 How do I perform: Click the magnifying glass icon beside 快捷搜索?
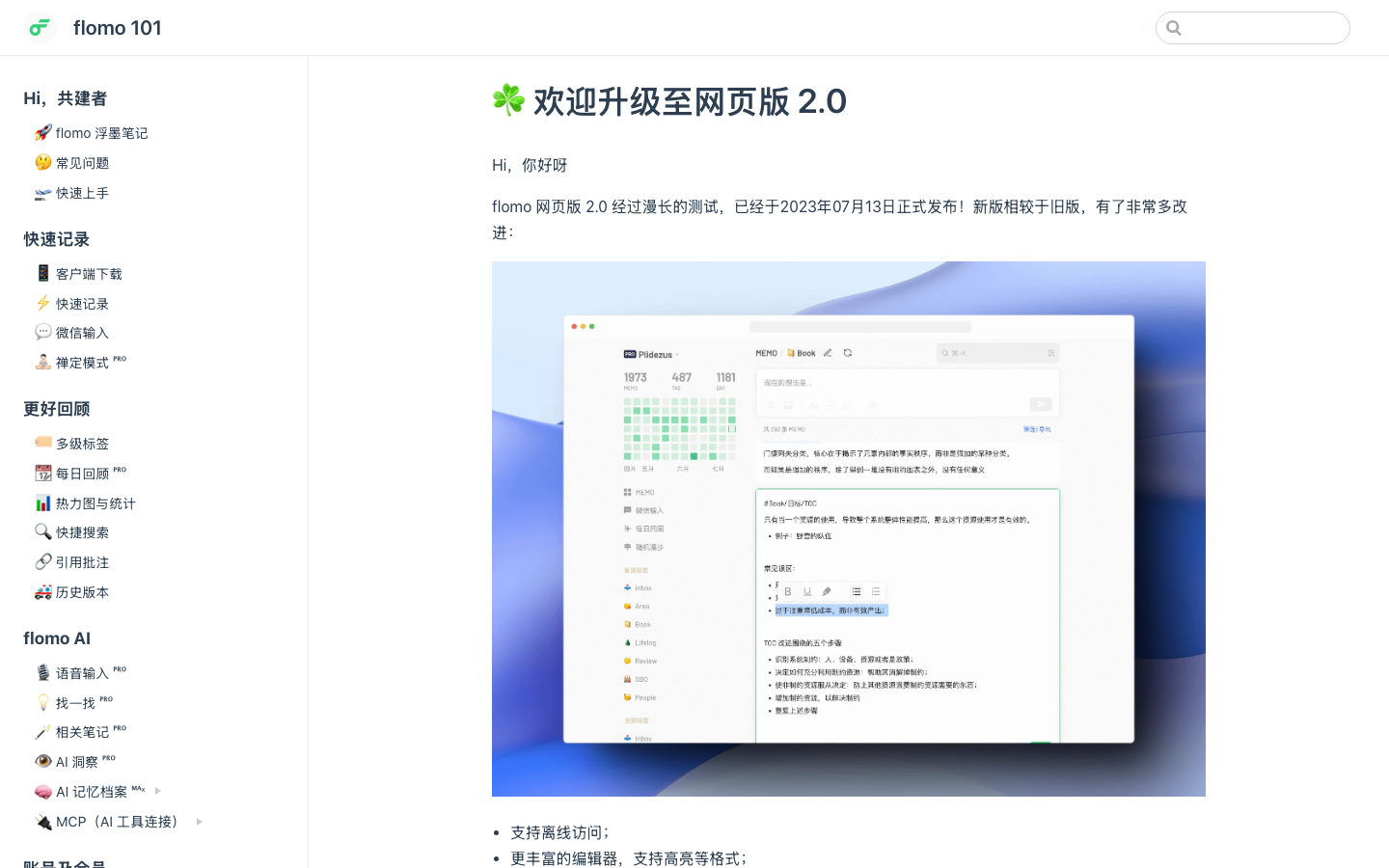pos(42,532)
